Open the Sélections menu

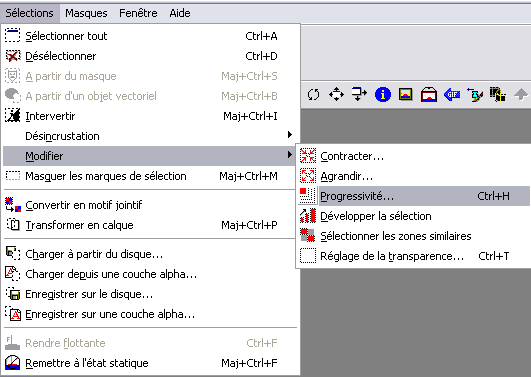[29, 13]
